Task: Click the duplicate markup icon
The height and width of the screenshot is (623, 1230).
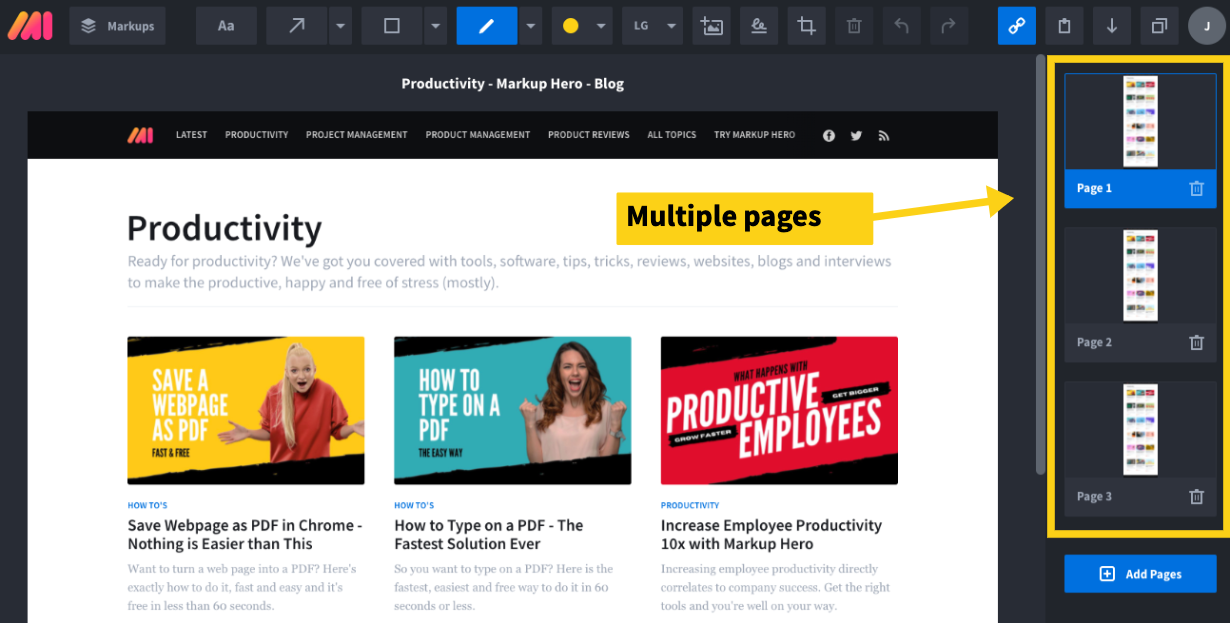Action: click(x=1159, y=26)
